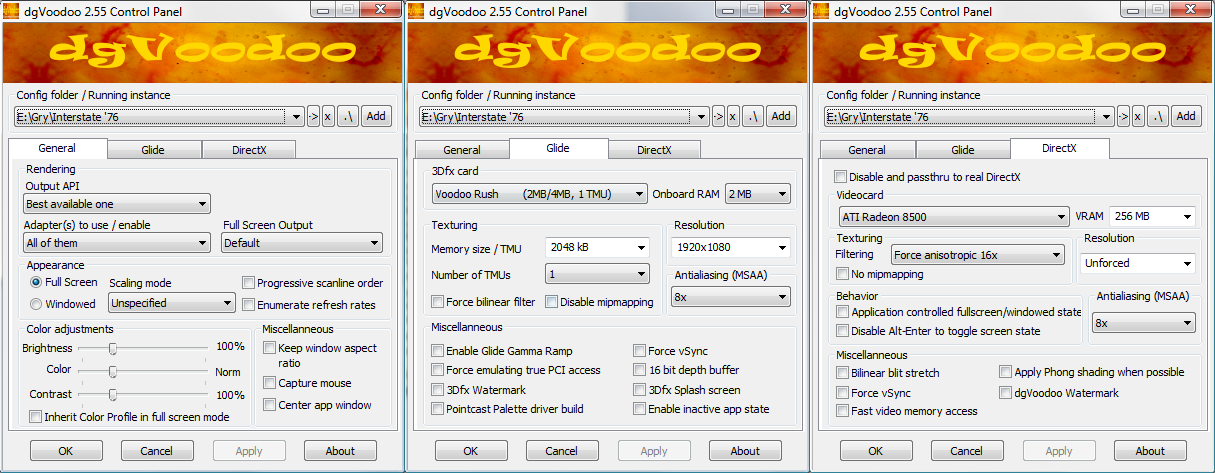Viewport: 1215px width, 473px height.
Task: Enable Keep window aspect ratio
Action: point(270,348)
